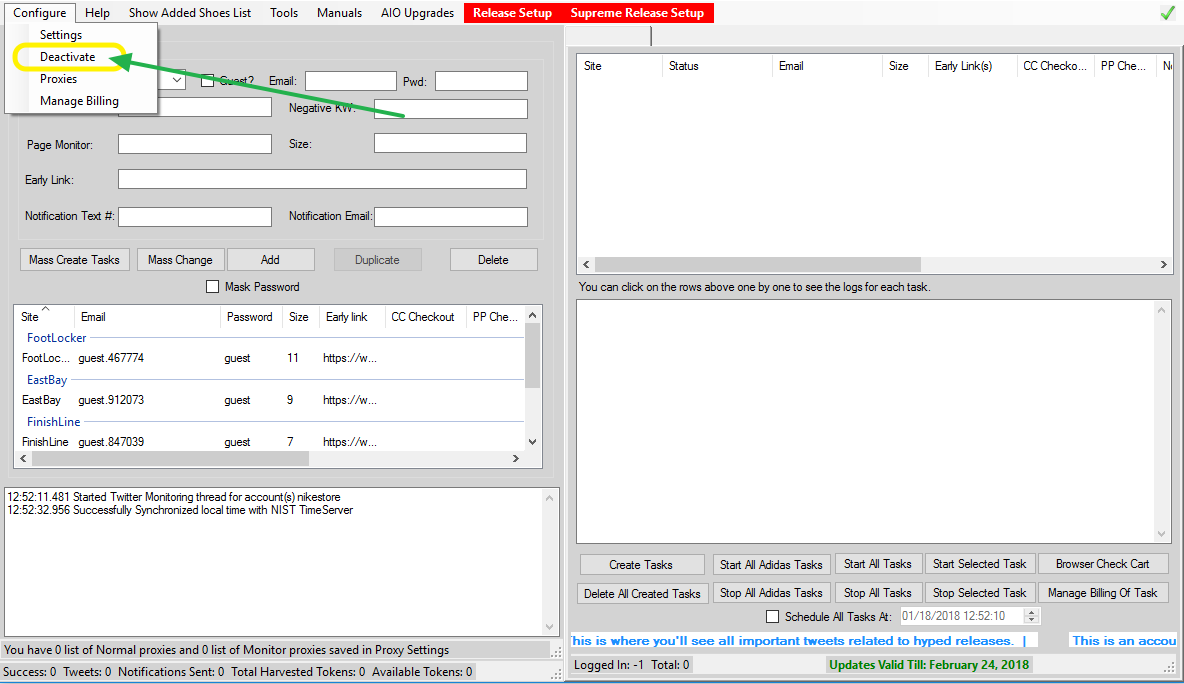
Task: Click the down scroll arrow in the activity log
Action: (552, 627)
